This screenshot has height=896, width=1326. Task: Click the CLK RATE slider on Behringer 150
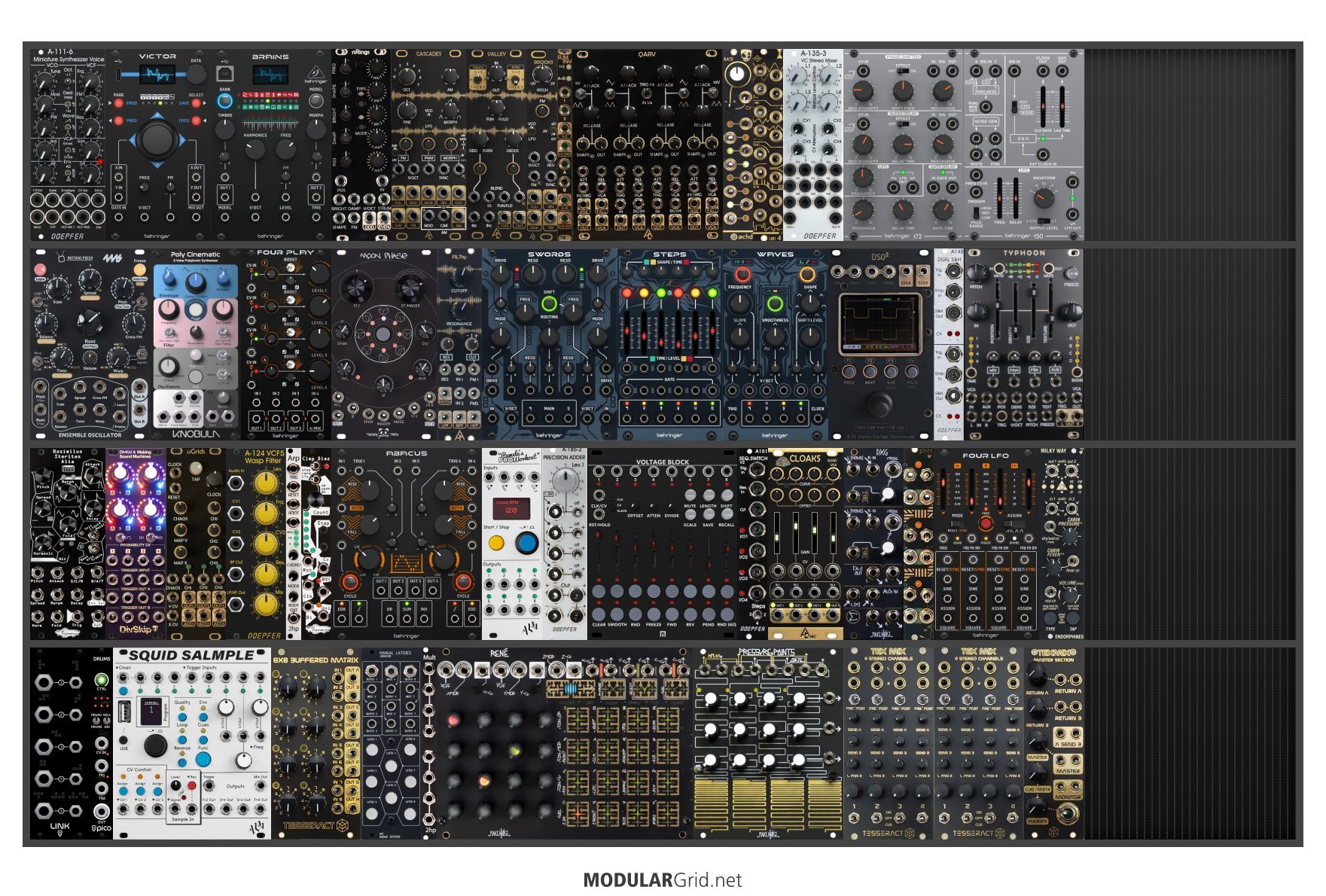pos(1044,107)
